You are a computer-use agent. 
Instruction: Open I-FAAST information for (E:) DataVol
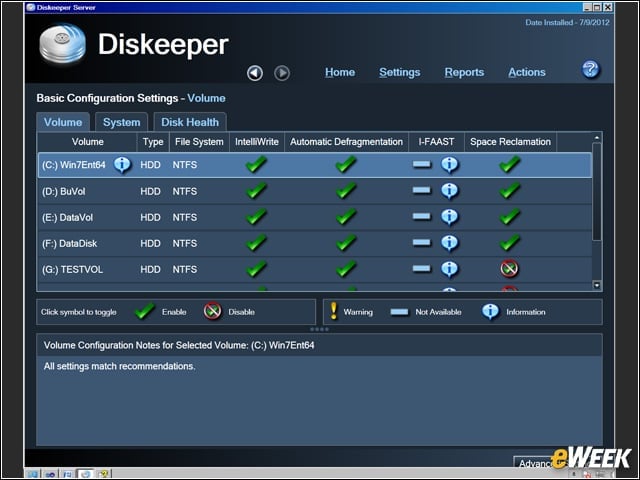click(x=449, y=217)
